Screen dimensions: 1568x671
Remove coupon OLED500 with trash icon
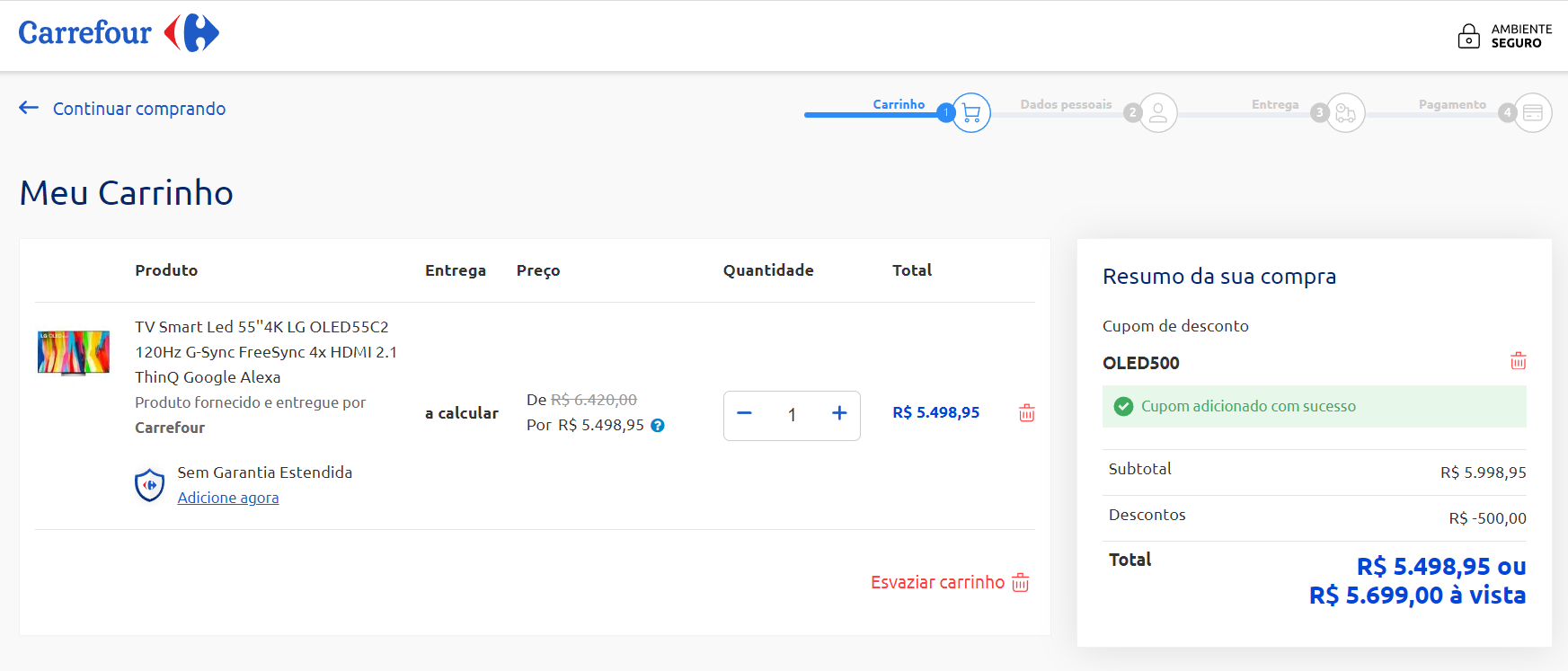(1519, 361)
